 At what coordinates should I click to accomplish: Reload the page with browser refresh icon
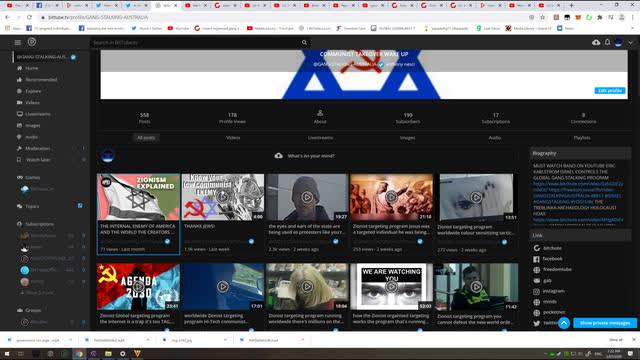pyautogui.click(x=29, y=18)
